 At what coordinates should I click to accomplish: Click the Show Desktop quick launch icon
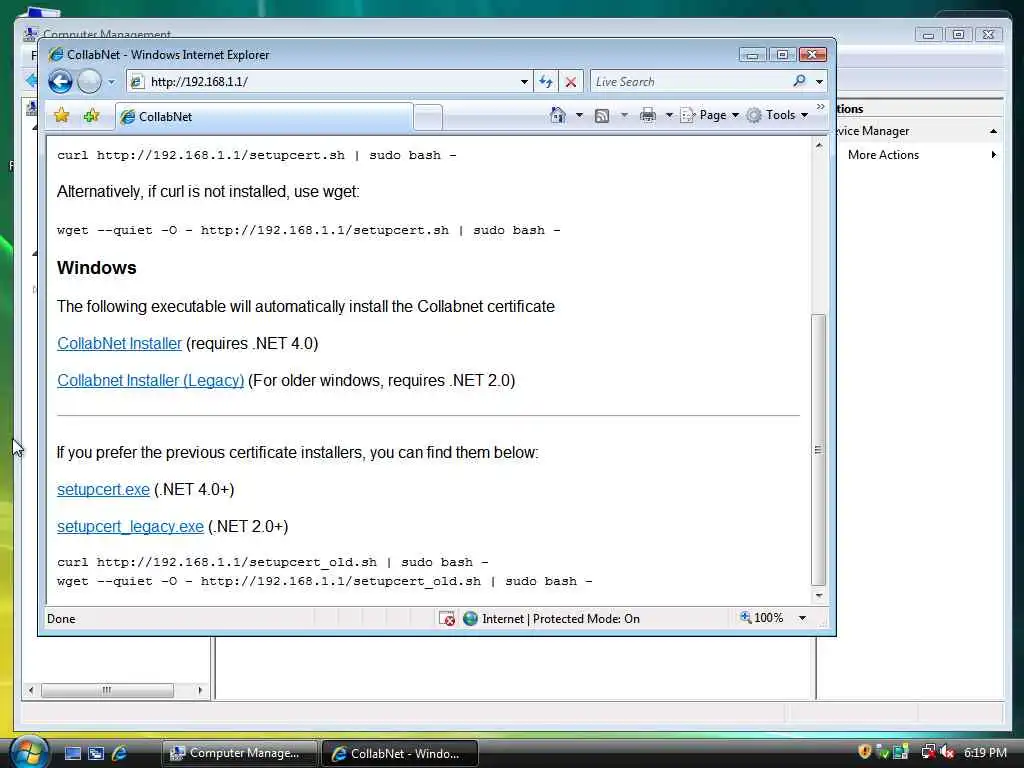tap(72, 753)
